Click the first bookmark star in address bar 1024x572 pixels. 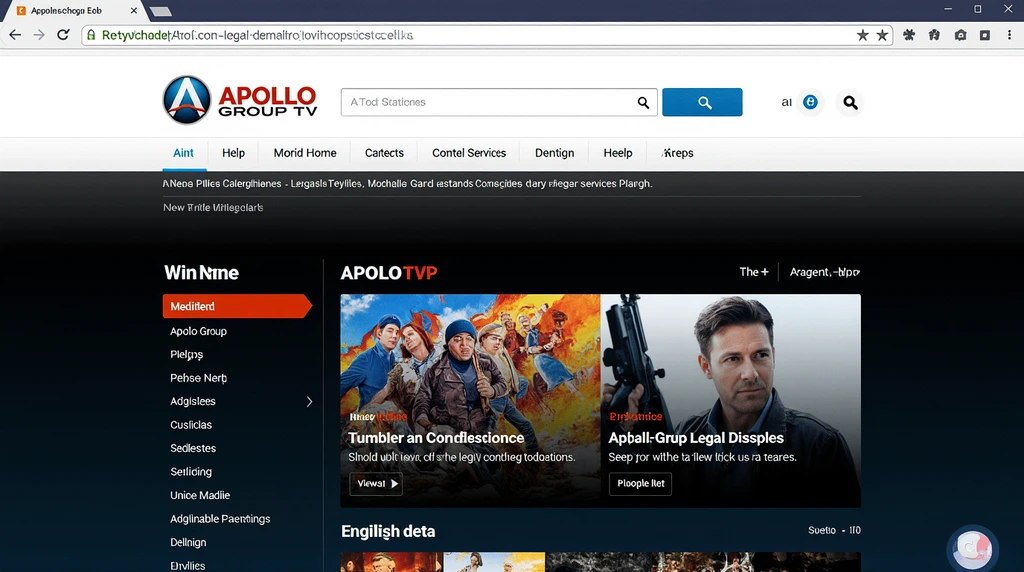coord(863,35)
